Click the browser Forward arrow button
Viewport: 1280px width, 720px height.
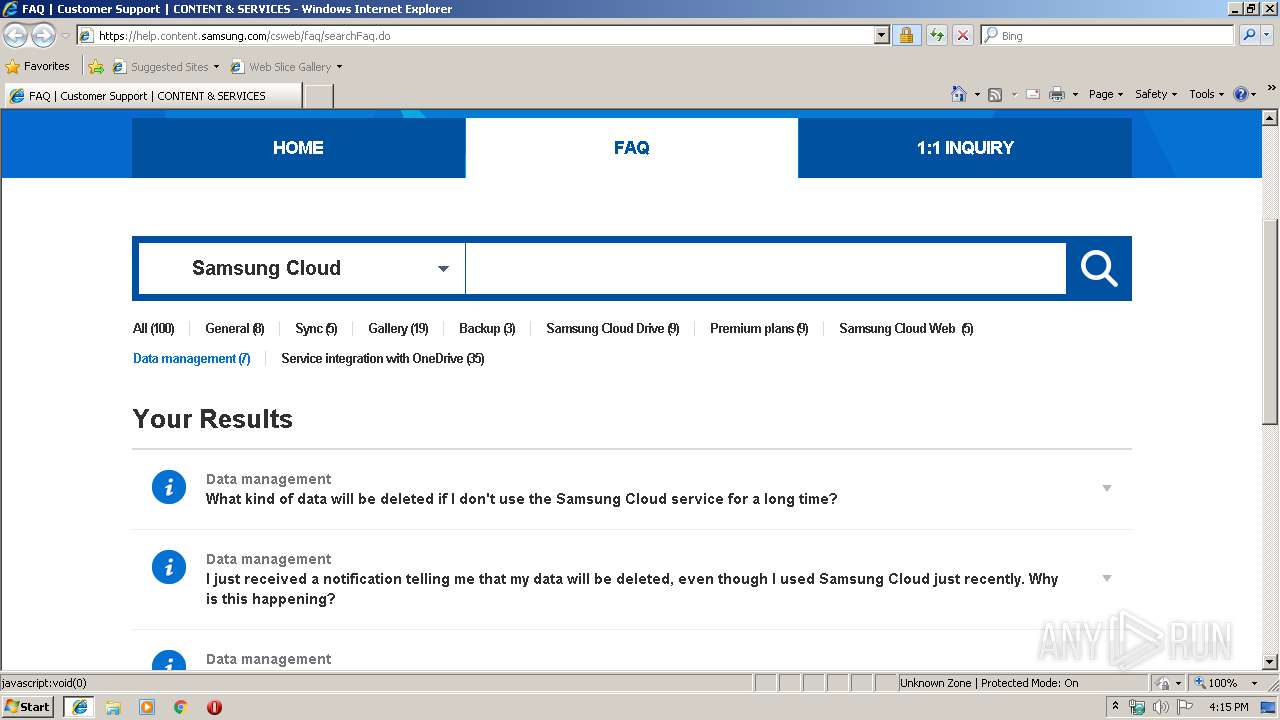coord(43,35)
